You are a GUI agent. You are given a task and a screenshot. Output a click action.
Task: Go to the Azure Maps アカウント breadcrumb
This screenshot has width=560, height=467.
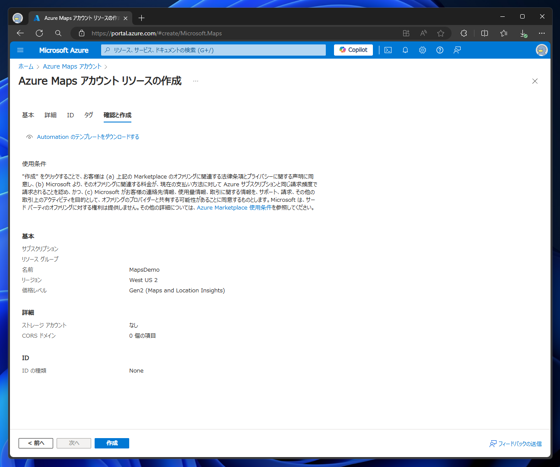pos(72,66)
